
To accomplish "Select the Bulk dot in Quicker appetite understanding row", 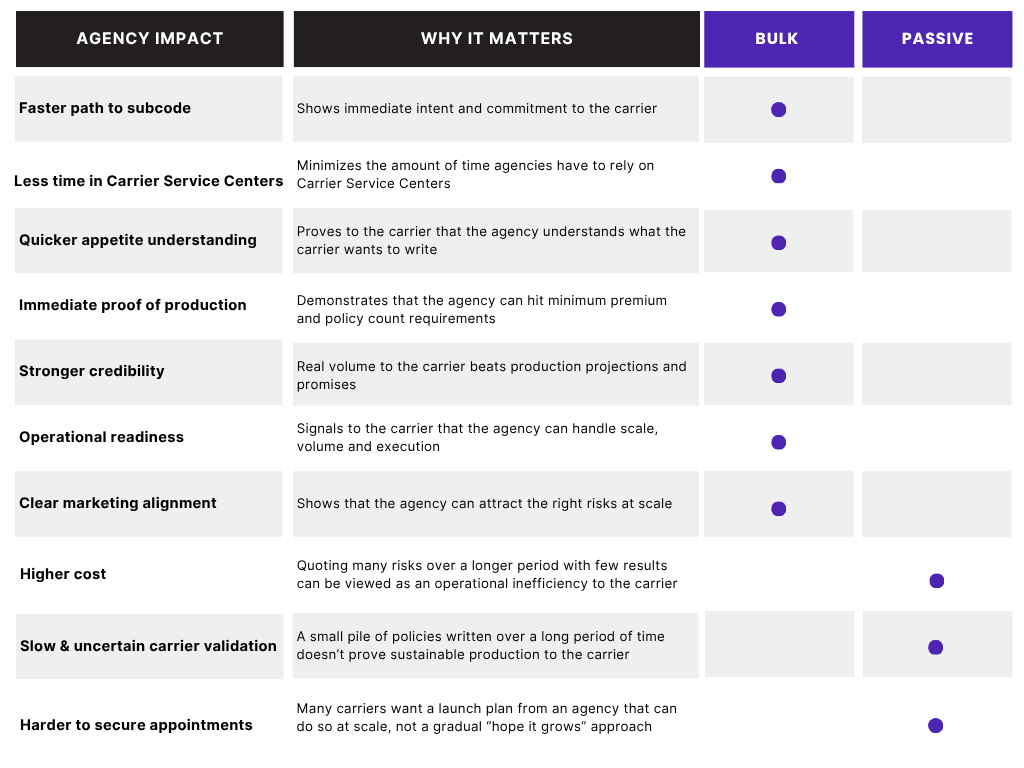I will tap(778, 242).
